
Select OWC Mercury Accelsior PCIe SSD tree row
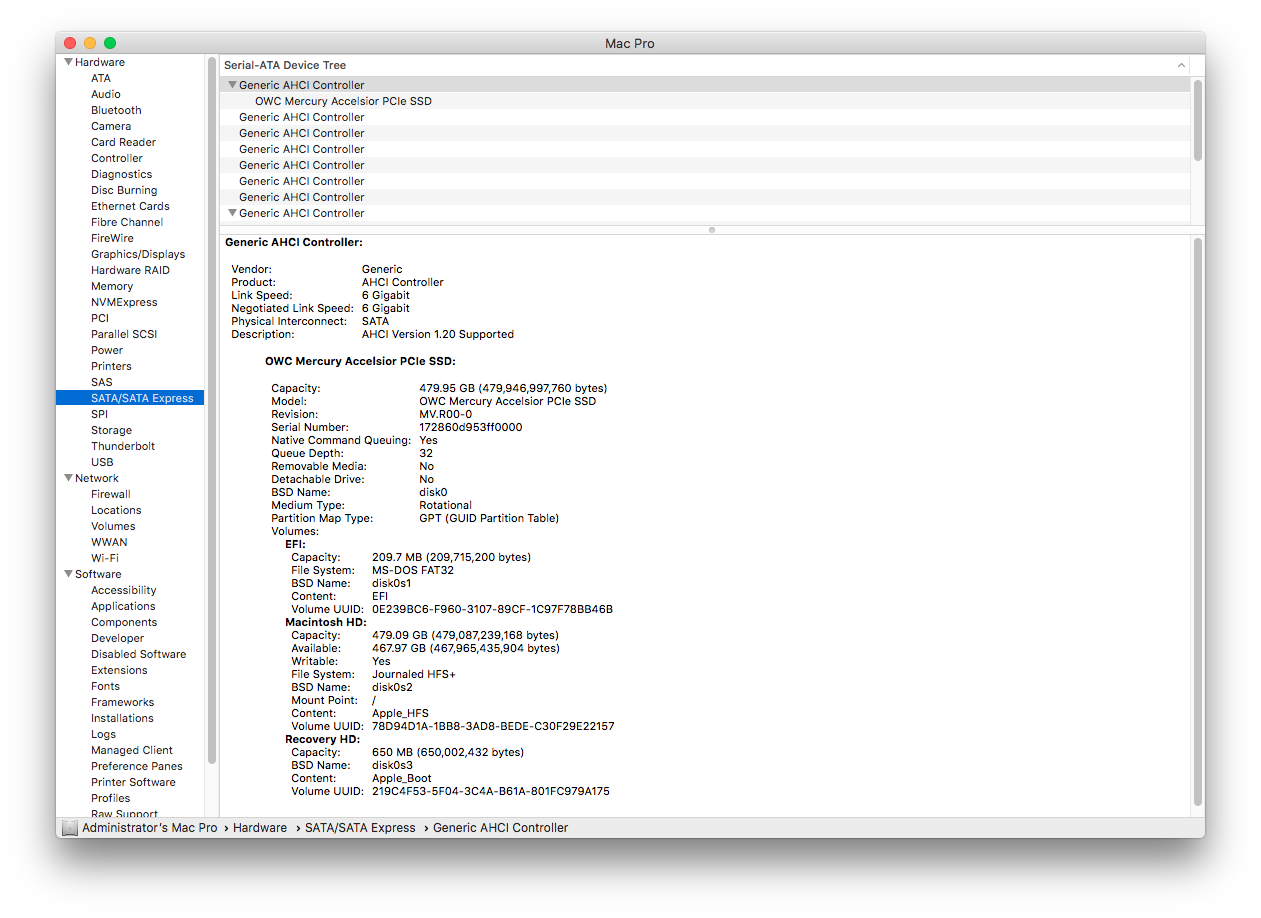pyautogui.click(x=705, y=101)
